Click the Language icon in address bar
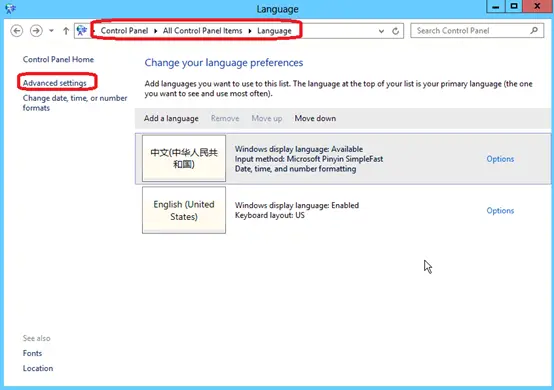554x390 pixels. (82, 31)
